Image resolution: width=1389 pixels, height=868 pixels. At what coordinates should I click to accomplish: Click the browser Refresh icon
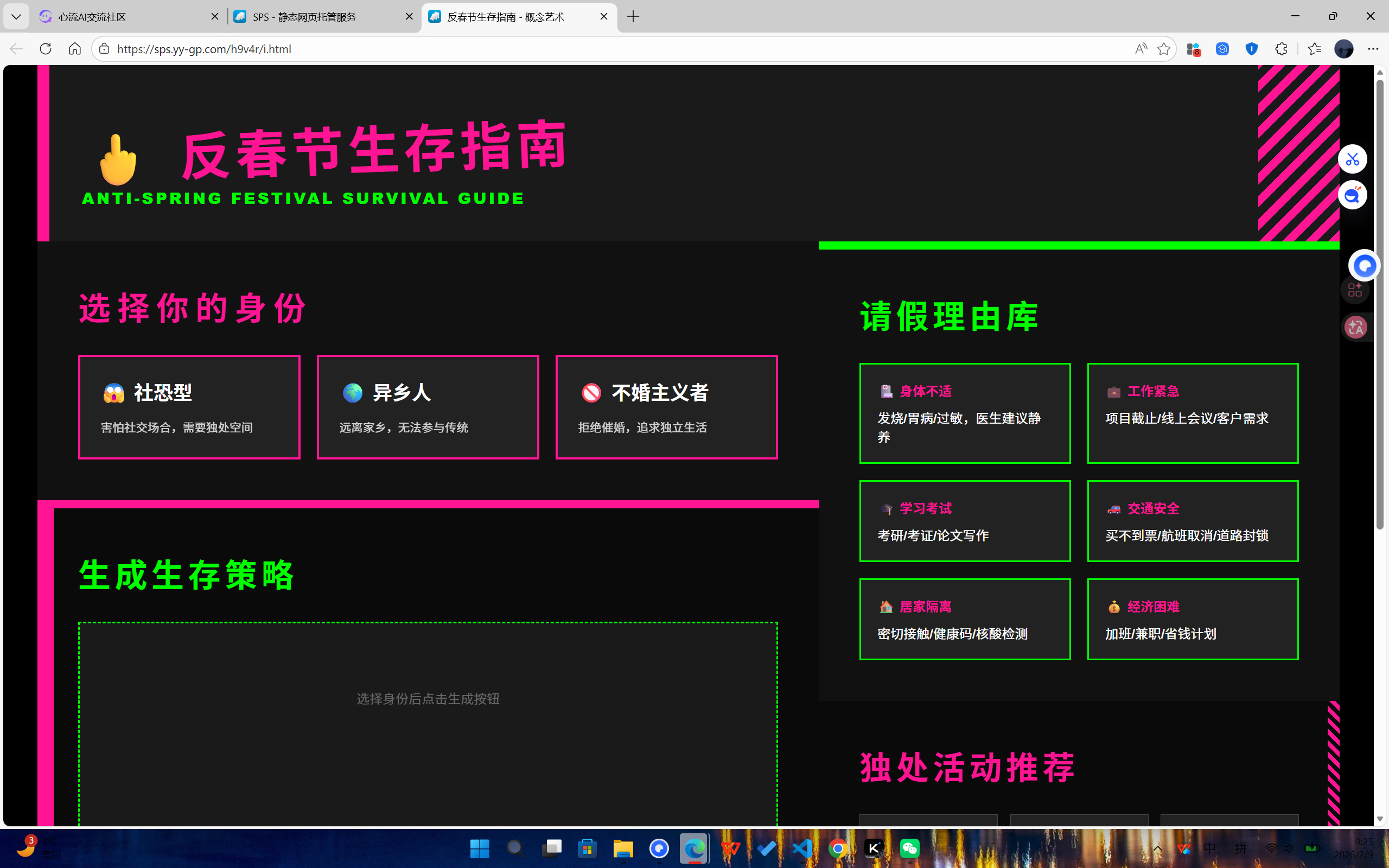coord(46,49)
